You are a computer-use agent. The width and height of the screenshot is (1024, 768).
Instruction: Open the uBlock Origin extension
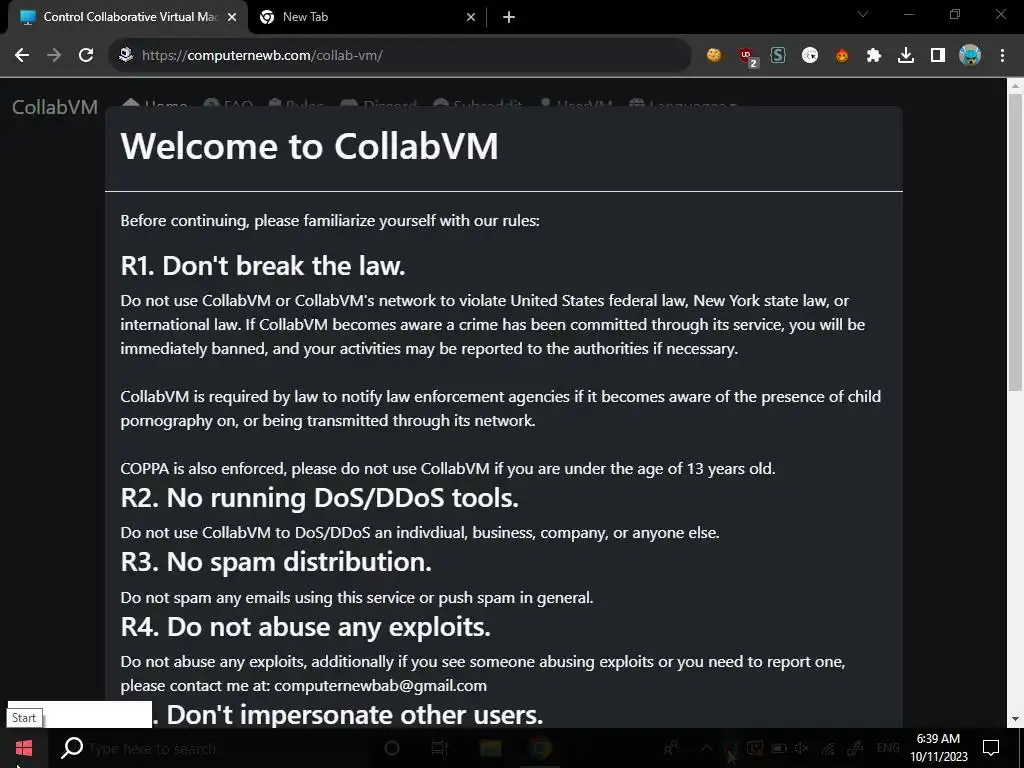[747, 57]
